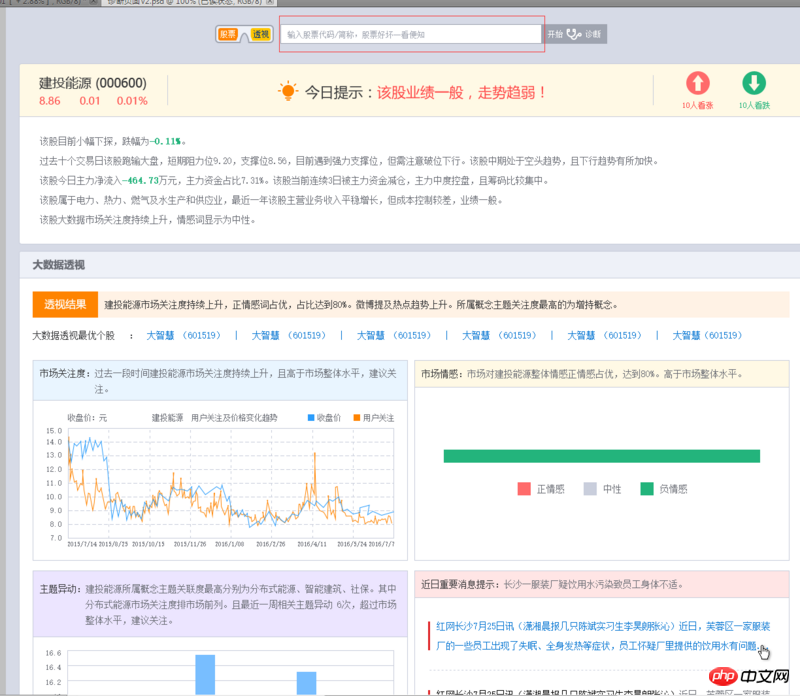The width and height of the screenshot is (800, 696).
Task: Close the v2.psd document tab in Photoshop
Action: [270, 3]
